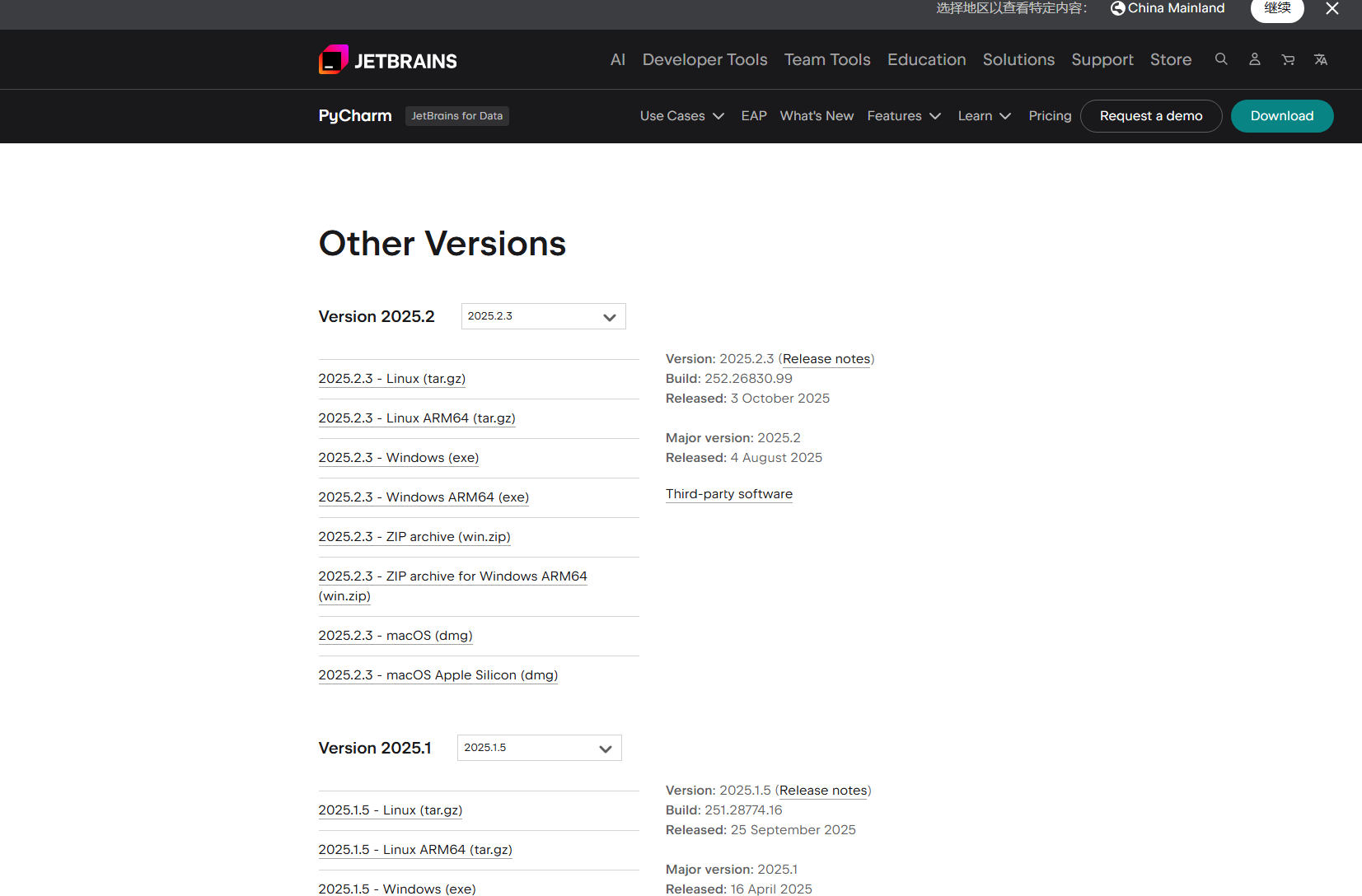Click the China Mainland region text
The image size is (1362, 896).
(1176, 8)
